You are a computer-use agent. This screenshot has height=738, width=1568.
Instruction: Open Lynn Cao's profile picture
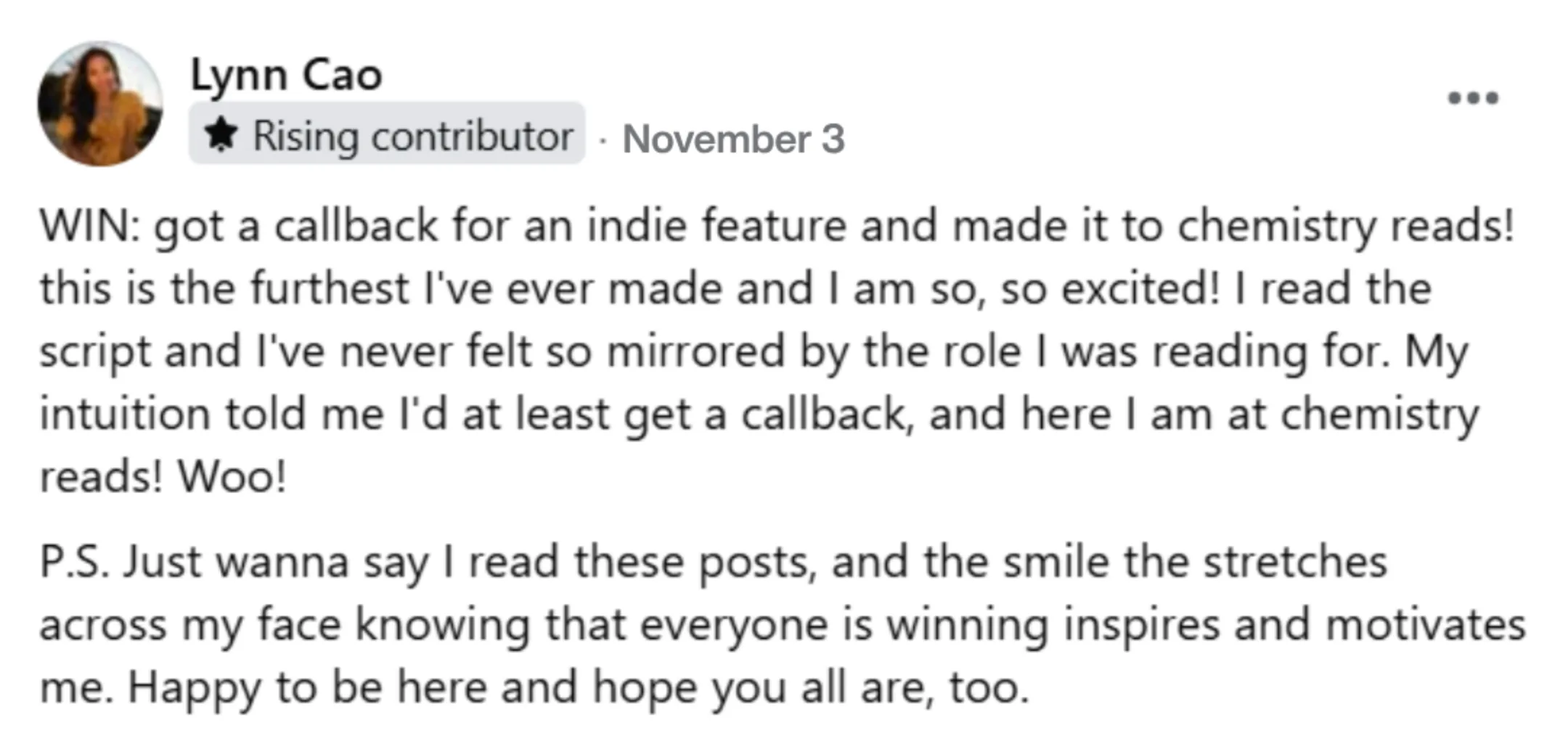(100, 103)
